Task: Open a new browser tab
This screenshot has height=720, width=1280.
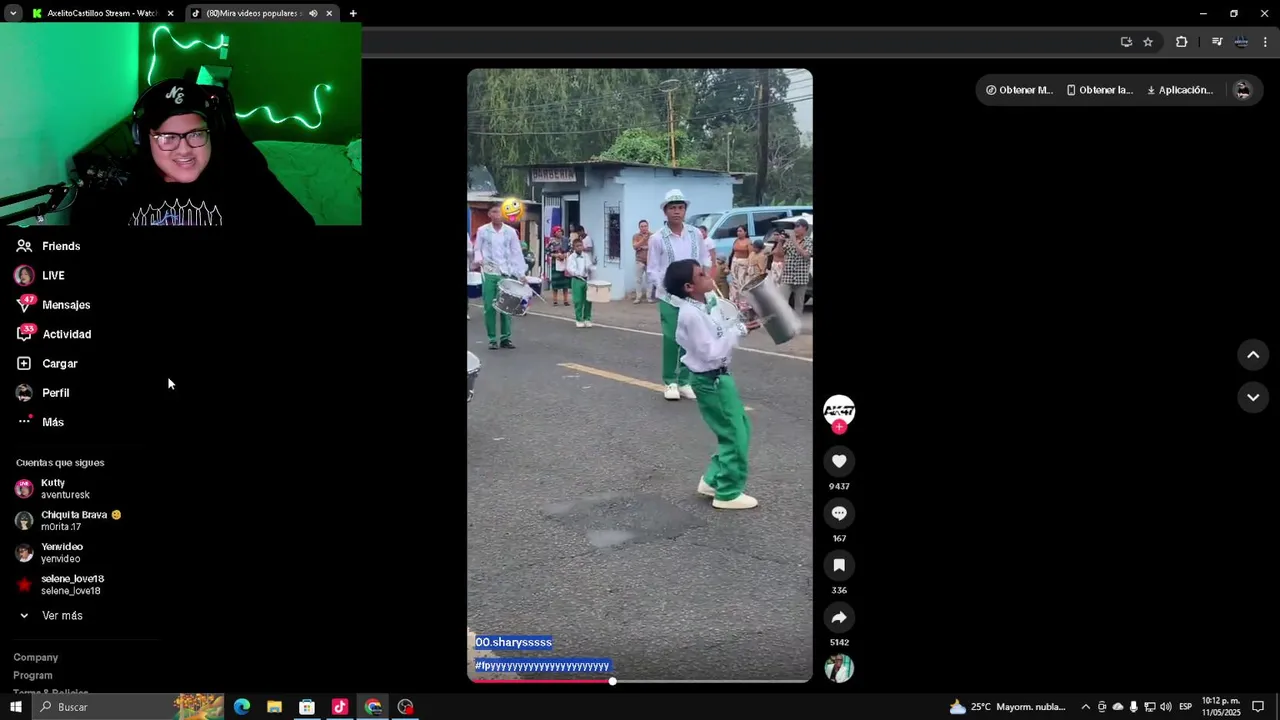Action: pyautogui.click(x=353, y=13)
